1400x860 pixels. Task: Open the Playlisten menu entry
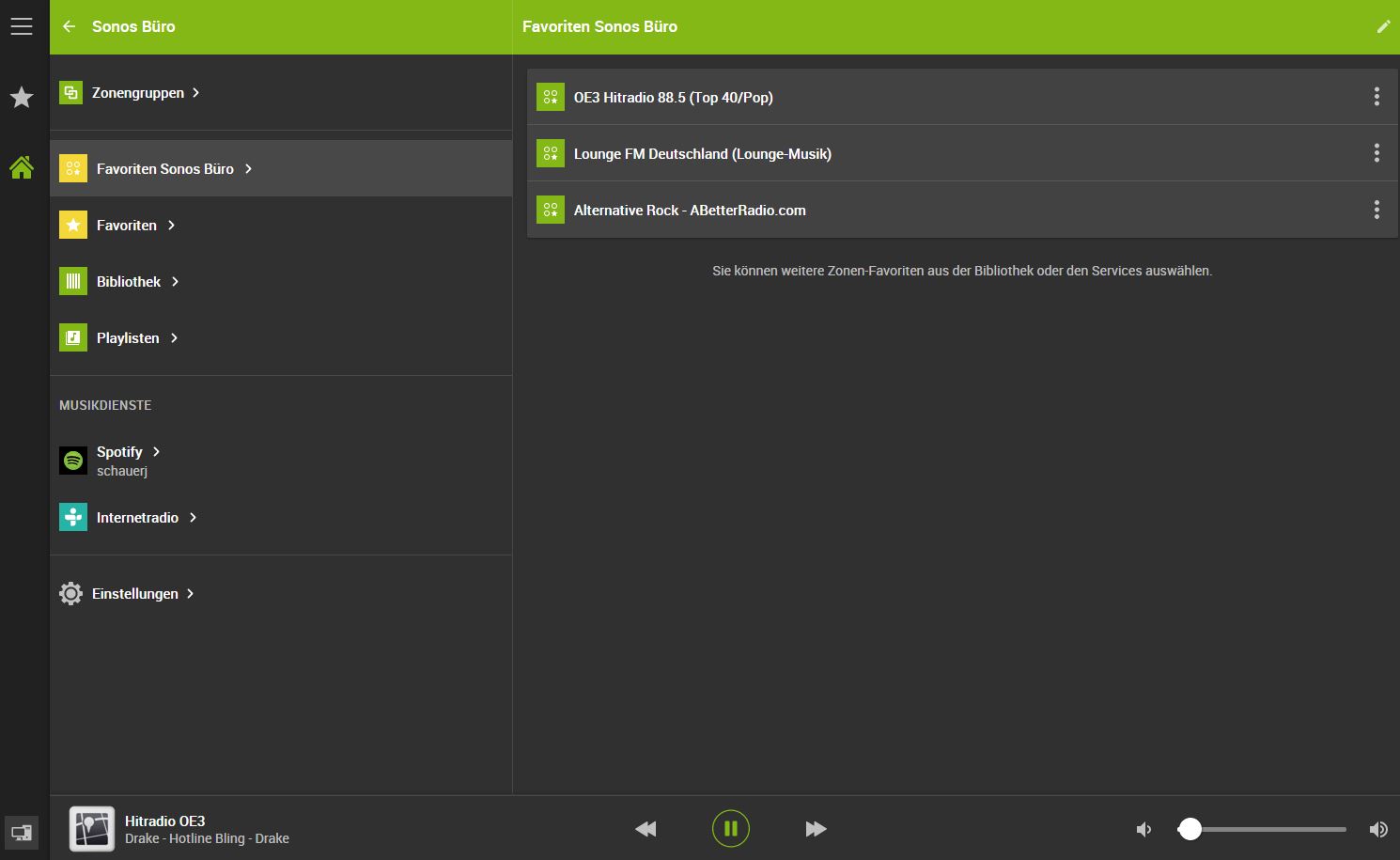[x=281, y=337]
